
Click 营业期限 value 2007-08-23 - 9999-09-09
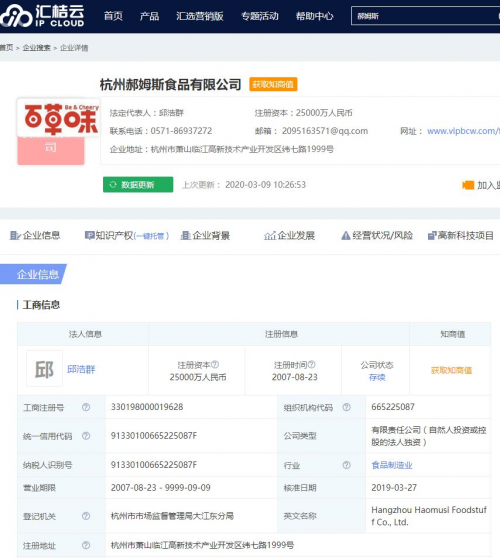tap(160, 488)
